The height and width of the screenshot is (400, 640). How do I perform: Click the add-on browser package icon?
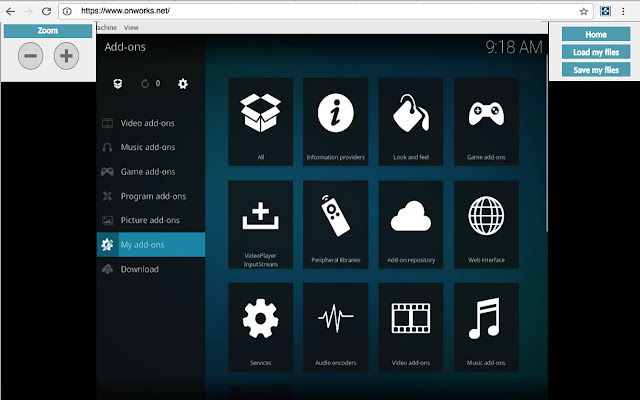(118, 84)
